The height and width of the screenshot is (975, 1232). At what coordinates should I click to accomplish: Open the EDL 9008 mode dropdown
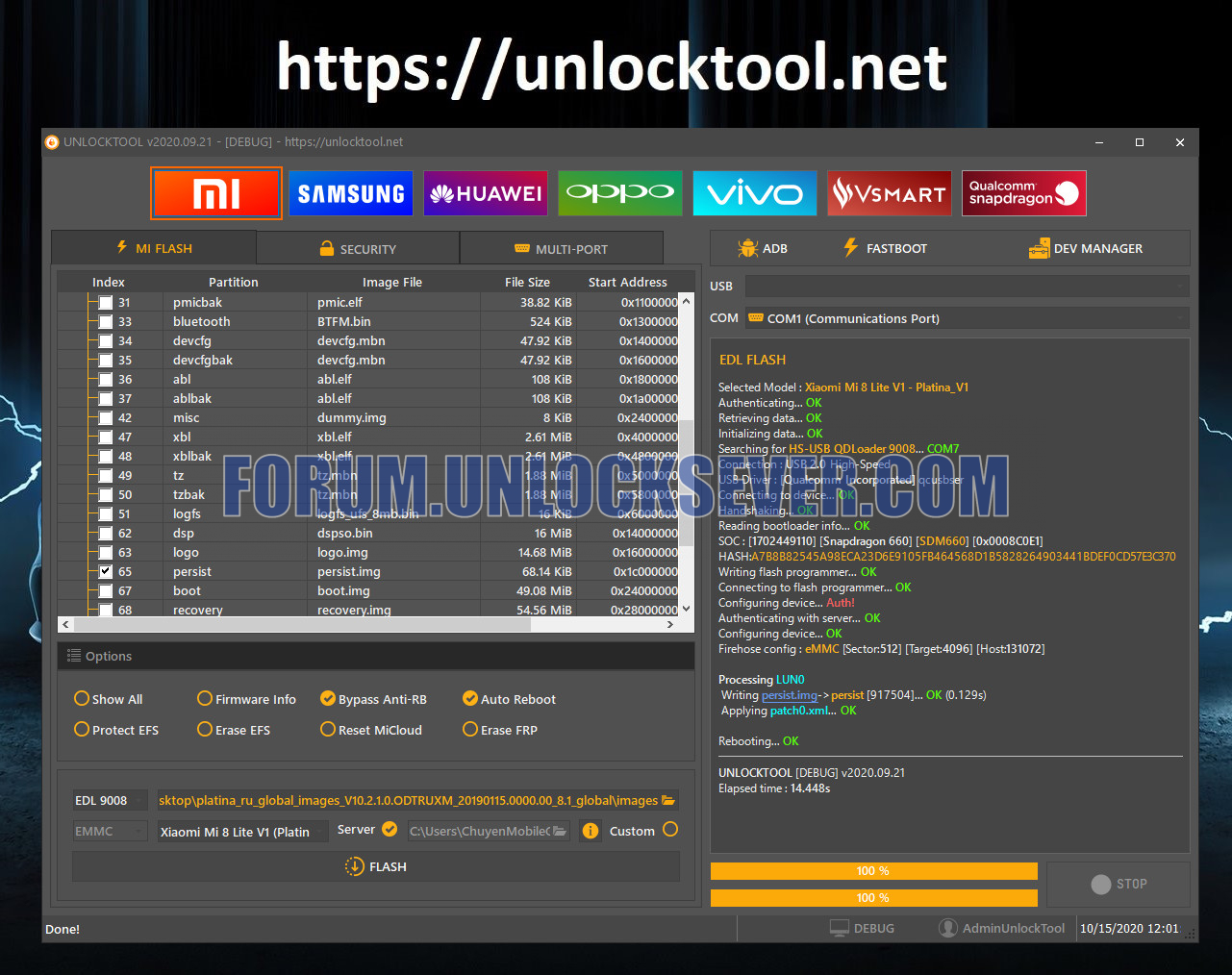[111, 800]
